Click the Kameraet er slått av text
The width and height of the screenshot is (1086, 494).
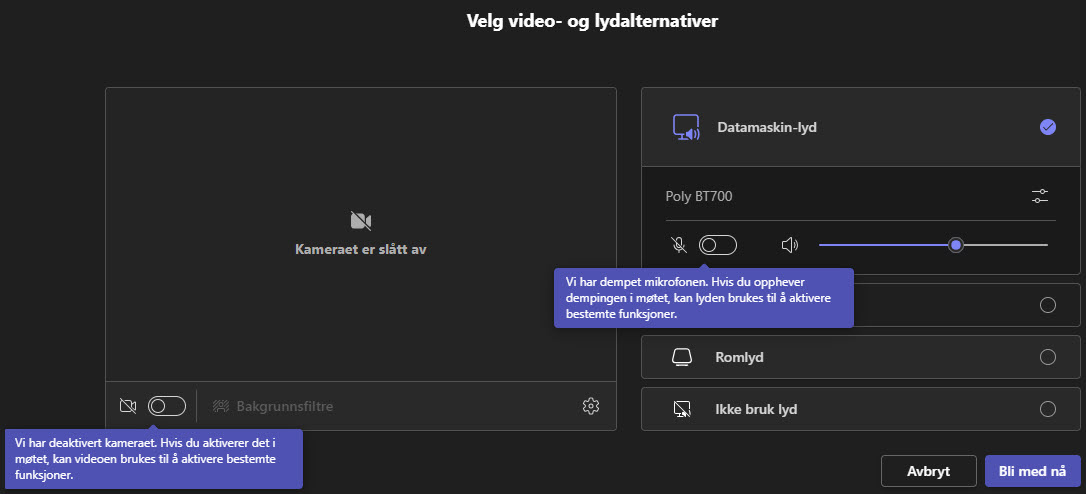tap(361, 249)
